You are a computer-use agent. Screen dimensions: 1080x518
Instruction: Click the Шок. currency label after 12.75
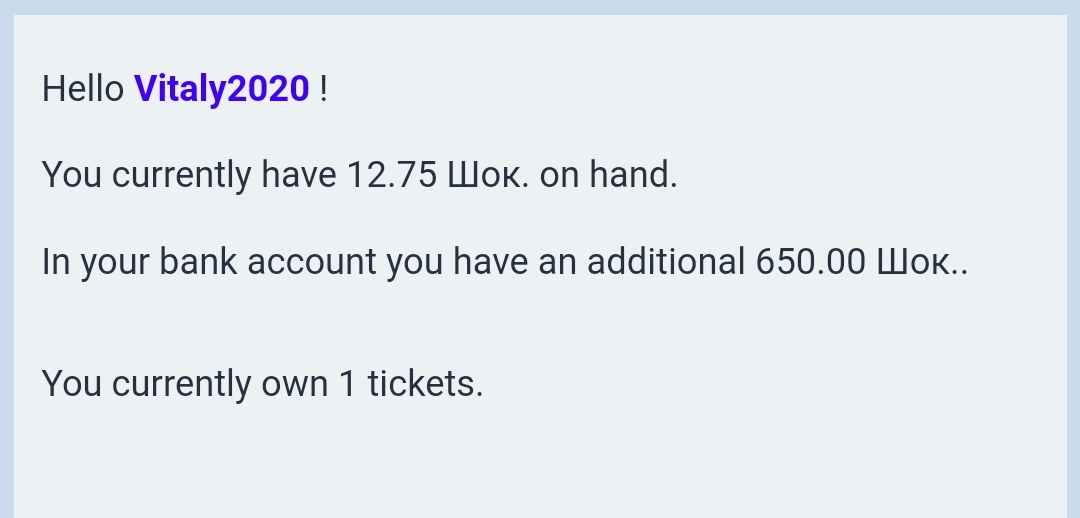(x=488, y=176)
